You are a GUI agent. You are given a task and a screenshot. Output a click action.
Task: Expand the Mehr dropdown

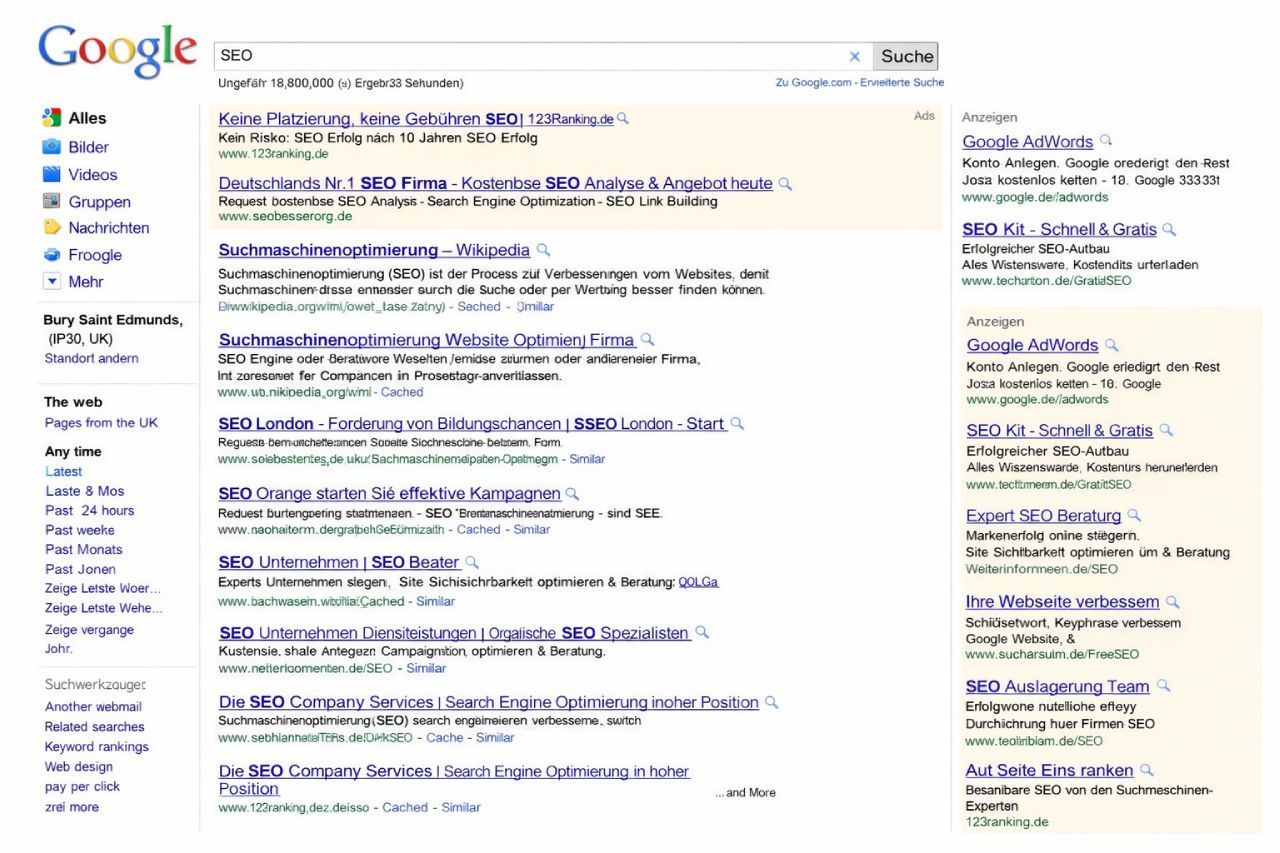coord(52,281)
